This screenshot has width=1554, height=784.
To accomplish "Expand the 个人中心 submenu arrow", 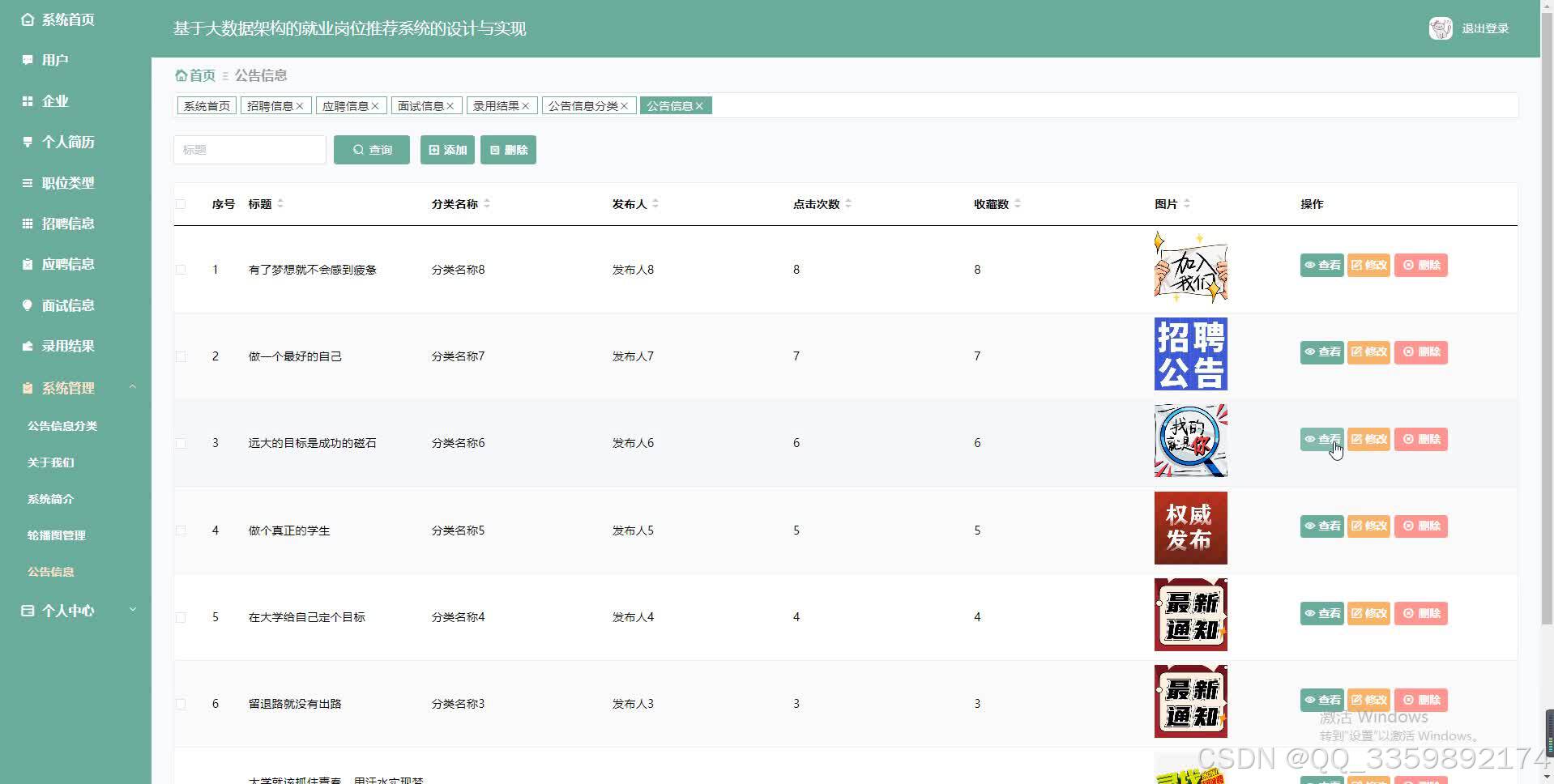I will click(133, 610).
